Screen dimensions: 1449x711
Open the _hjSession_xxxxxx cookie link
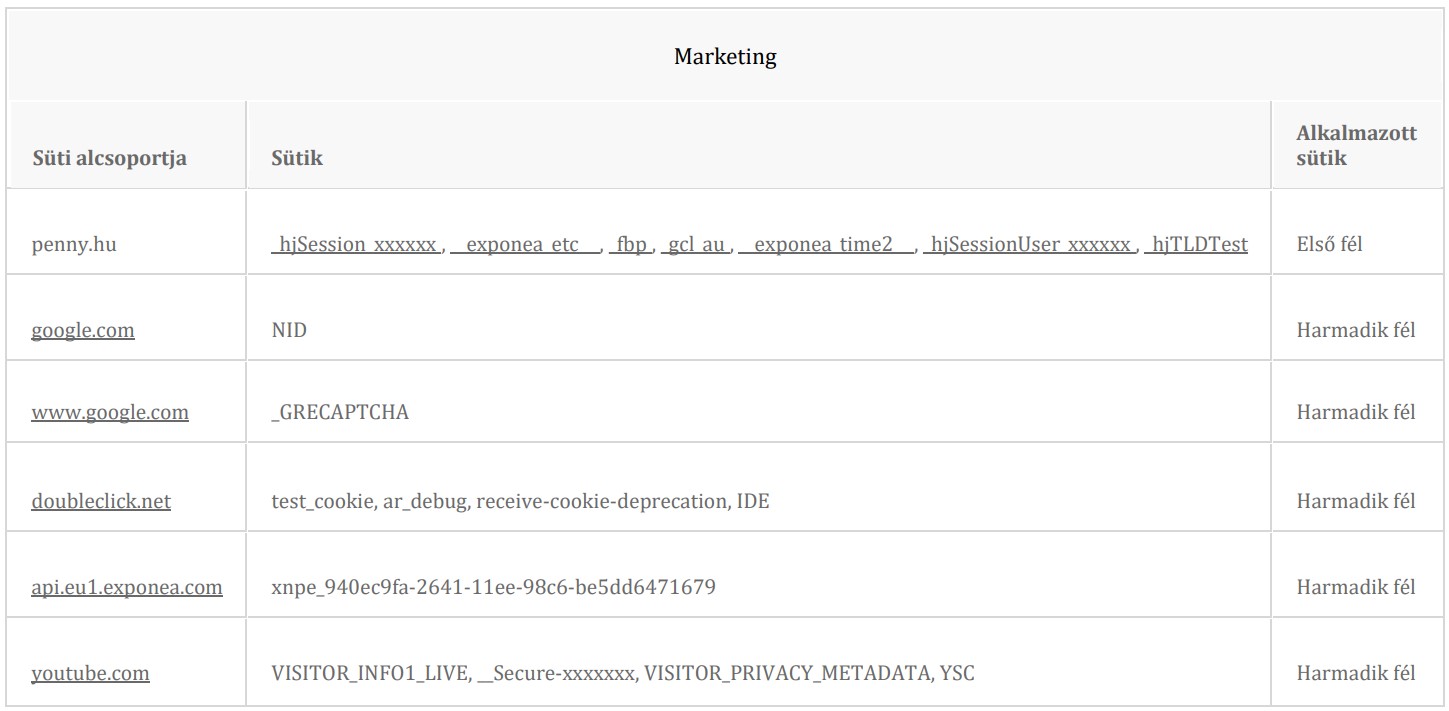point(356,244)
